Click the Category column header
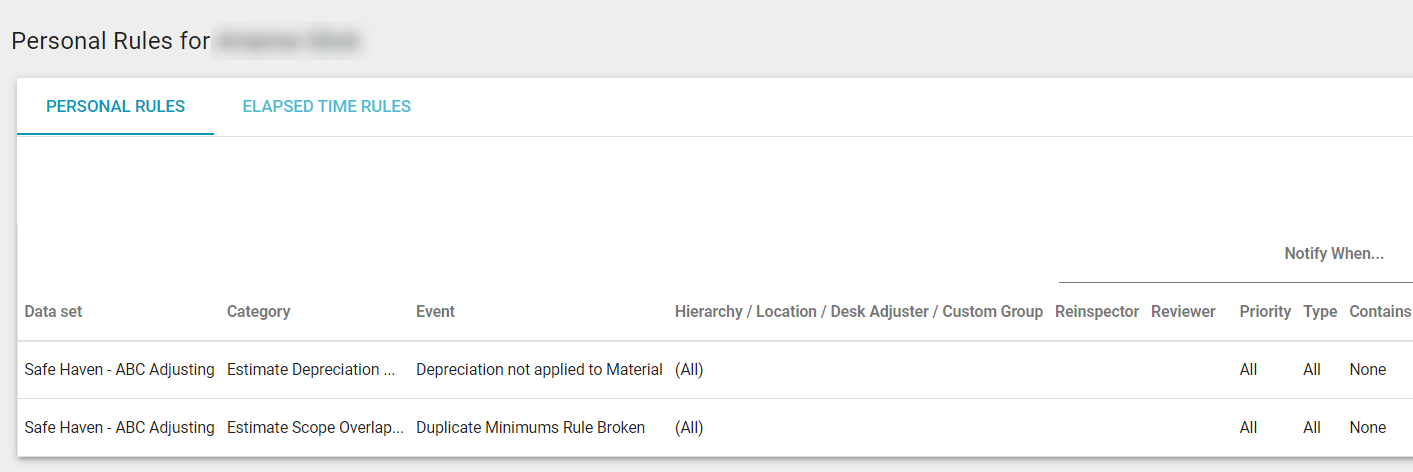The width and height of the screenshot is (1413, 472). point(258,311)
